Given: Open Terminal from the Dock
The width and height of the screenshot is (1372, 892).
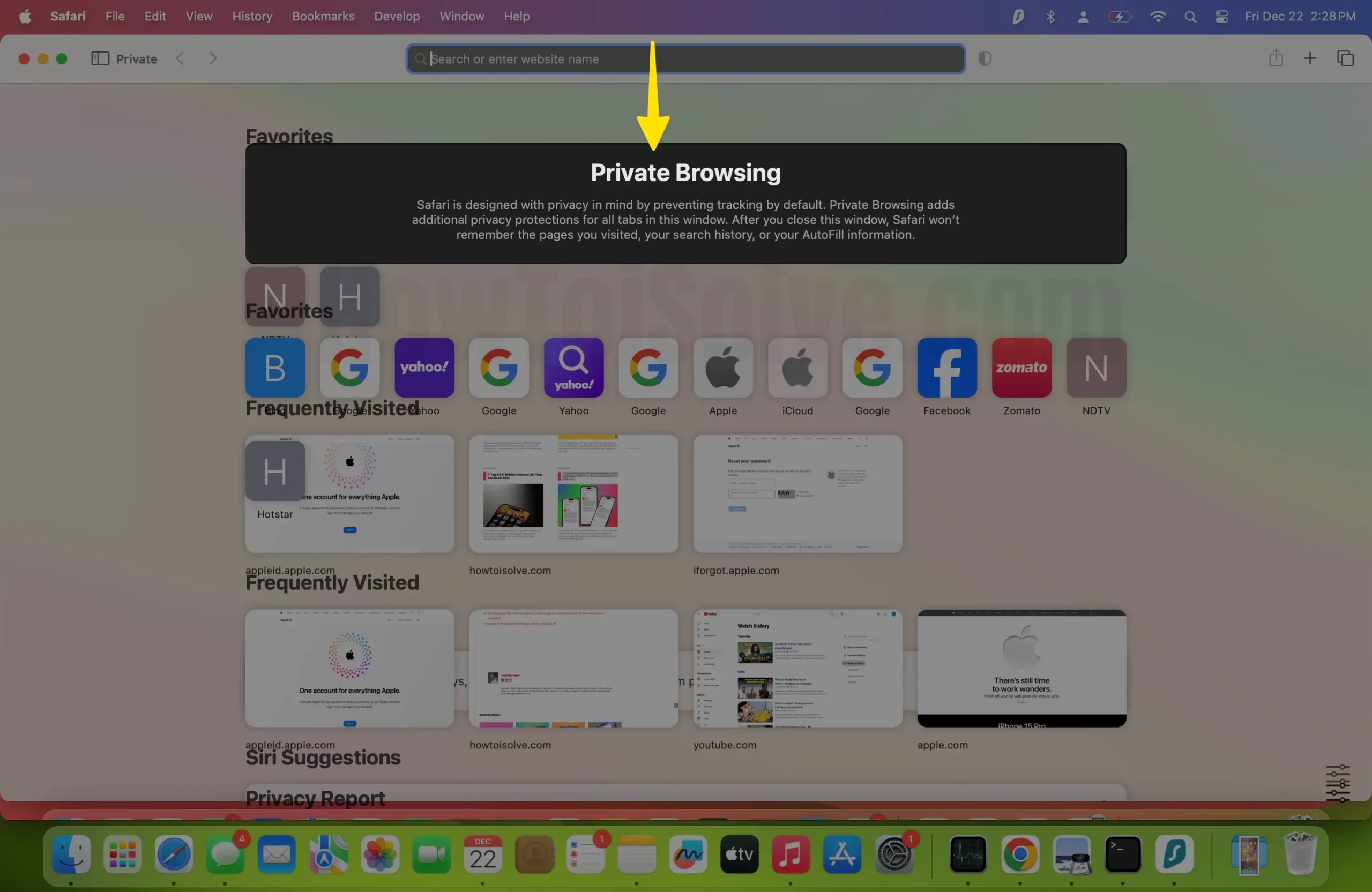Looking at the screenshot, I should pos(1122,854).
